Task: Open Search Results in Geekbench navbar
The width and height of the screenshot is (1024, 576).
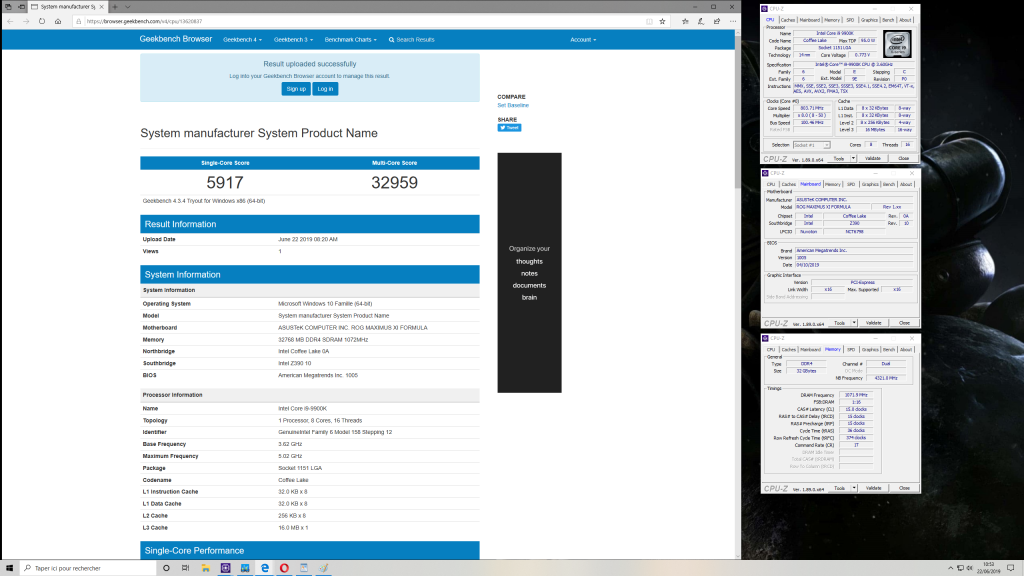Action: [411, 40]
